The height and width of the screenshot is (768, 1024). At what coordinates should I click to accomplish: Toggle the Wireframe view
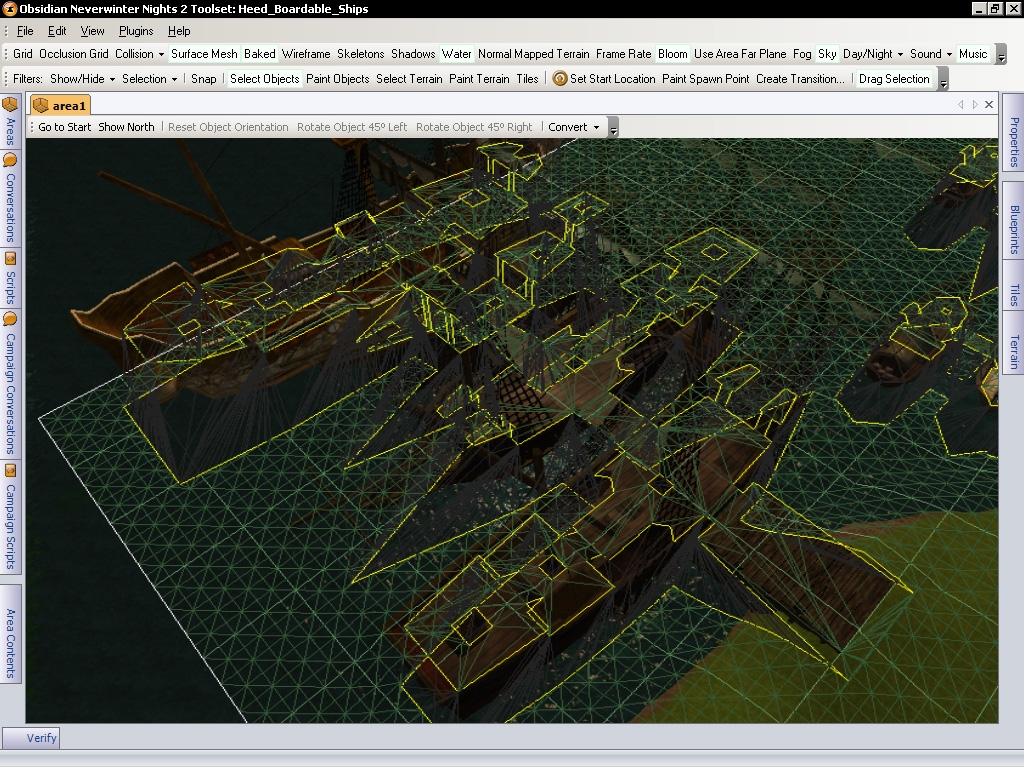(x=306, y=54)
